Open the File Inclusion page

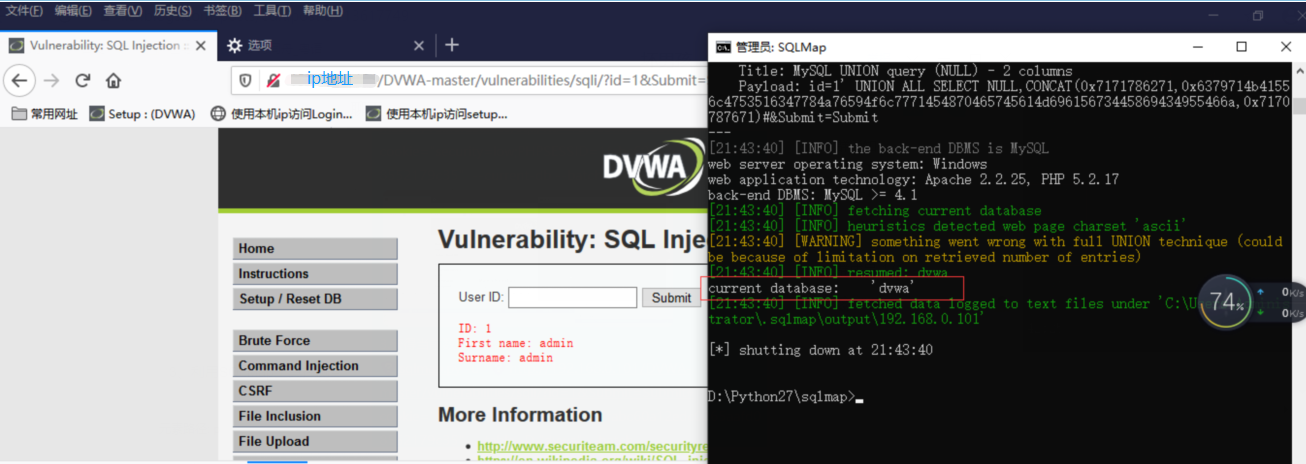coord(315,416)
